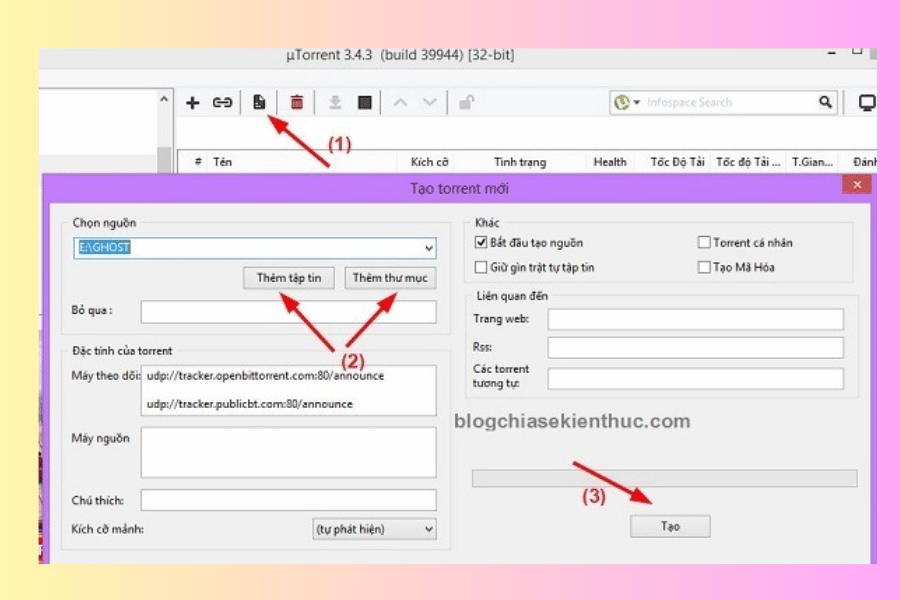Screen dimensions: 900x600
Task: Click the Start download arrow icon
Action: [x=336, y=102]
